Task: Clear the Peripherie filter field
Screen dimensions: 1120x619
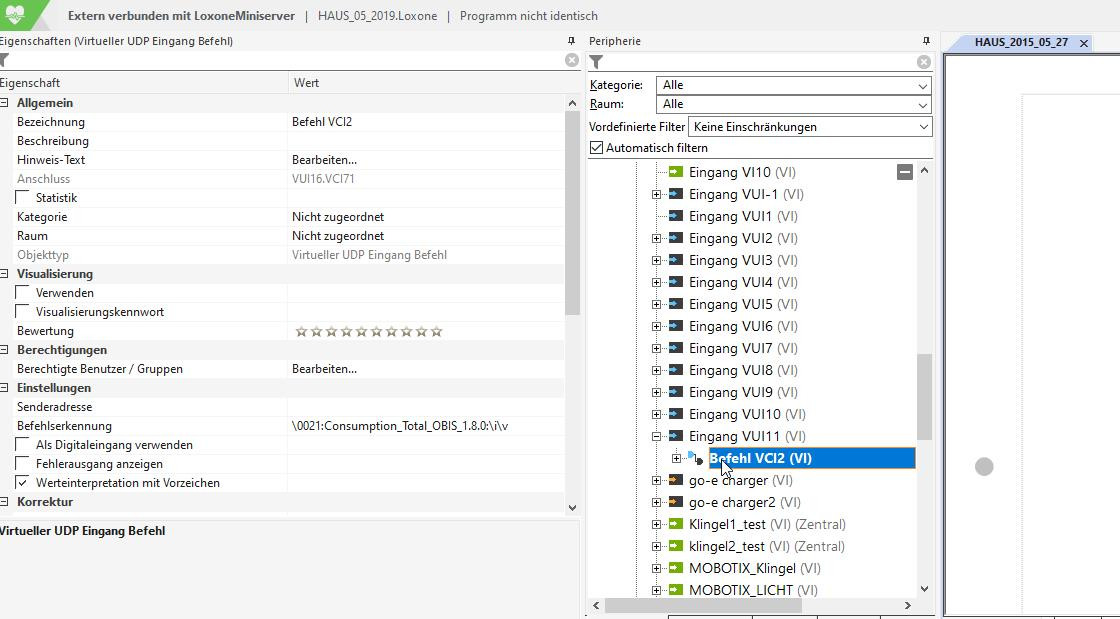Action: click(x=923, y=62)
